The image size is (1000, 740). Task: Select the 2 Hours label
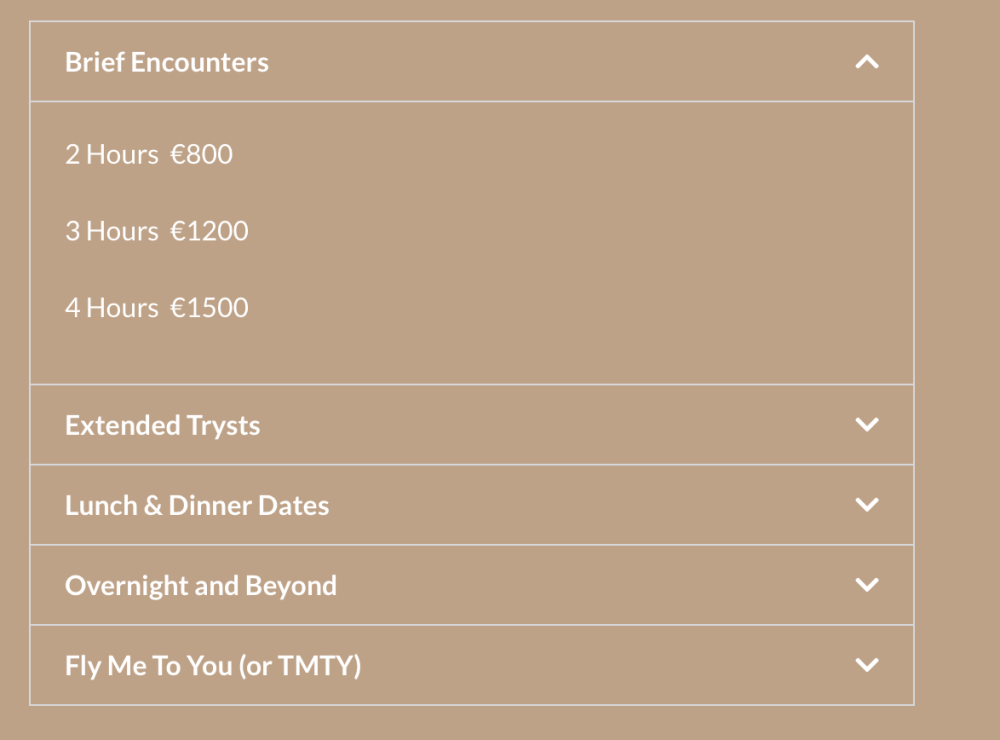tap(111, 155)
